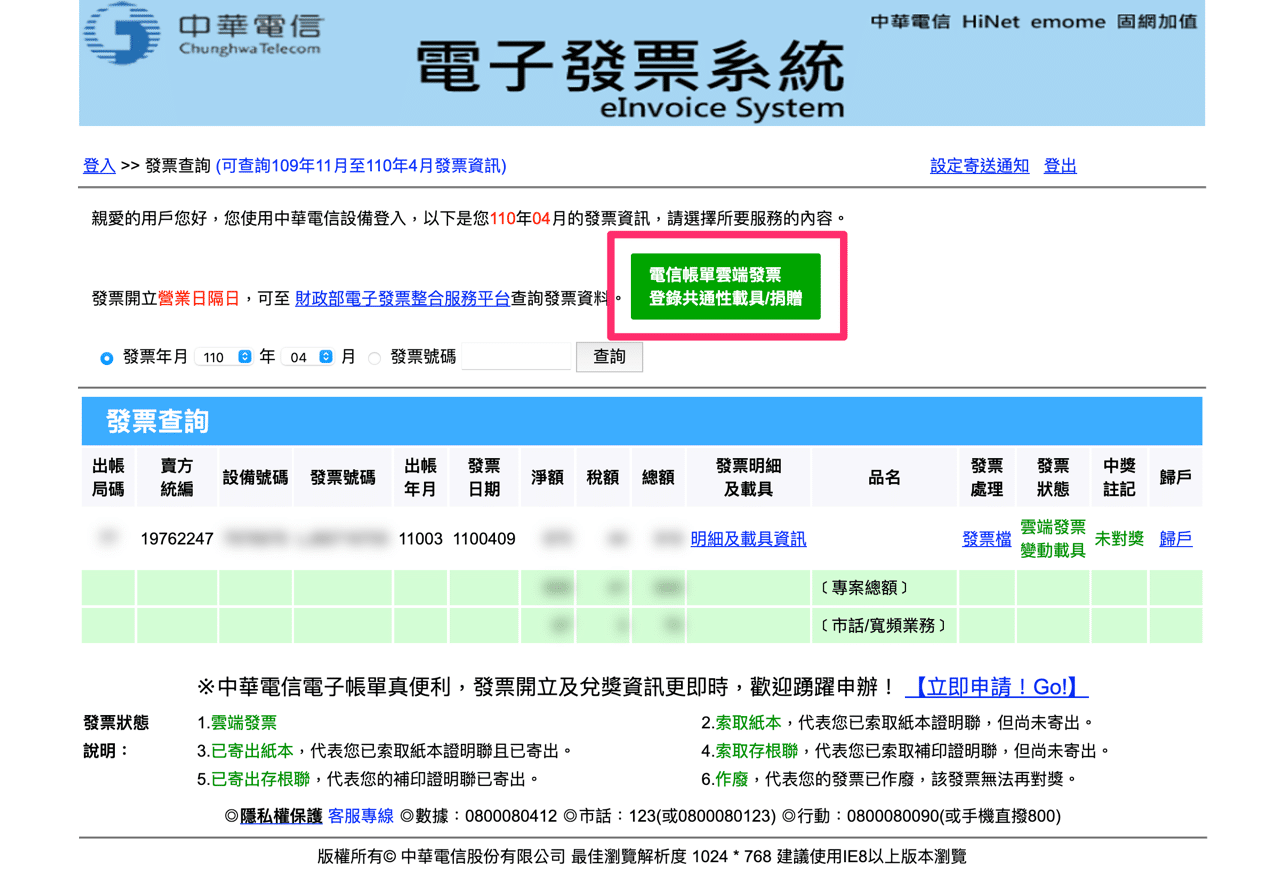This screenshot has height=896, width=1280.
Task: Click the 登入 breadcrumb link
Action: pos(99,166)
